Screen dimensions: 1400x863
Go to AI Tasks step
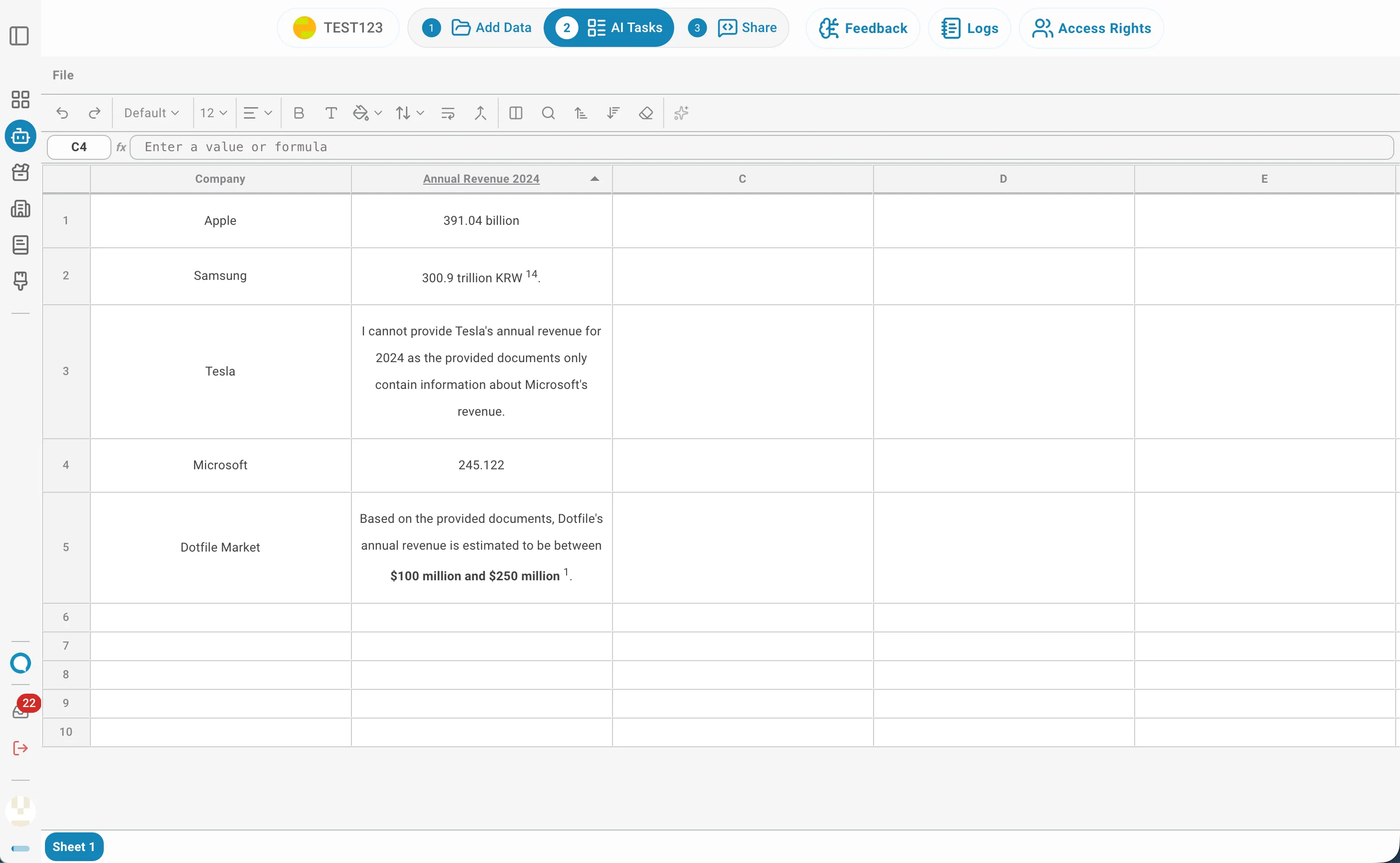609,27
